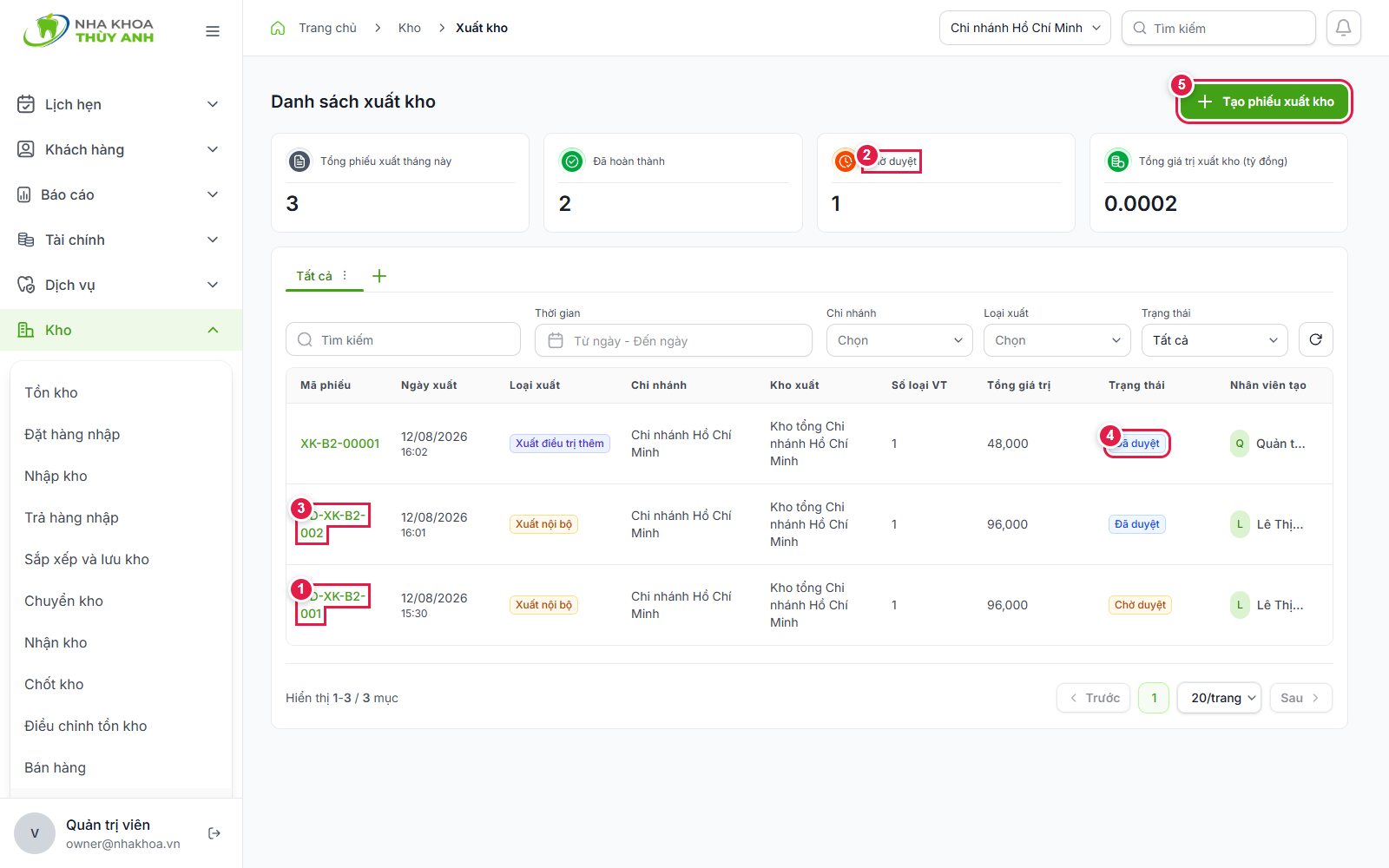Click the hamburger menu icon to collapse the sidebar

pos(213,31)
